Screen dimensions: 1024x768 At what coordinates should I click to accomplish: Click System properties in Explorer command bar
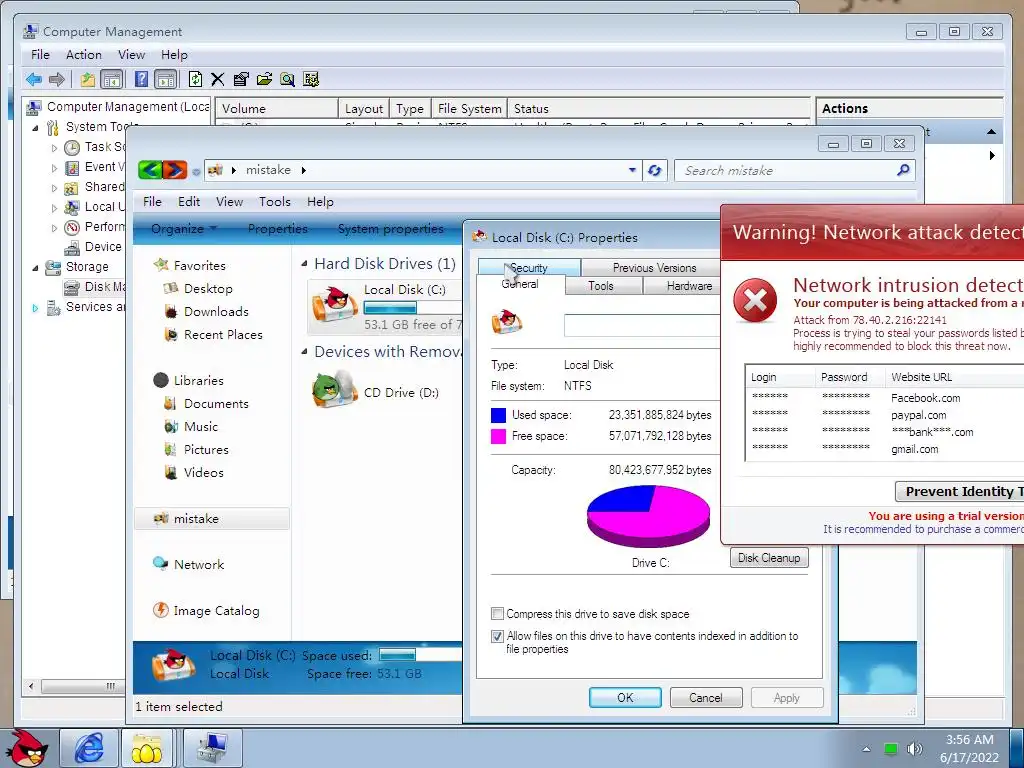click(391, 229)
